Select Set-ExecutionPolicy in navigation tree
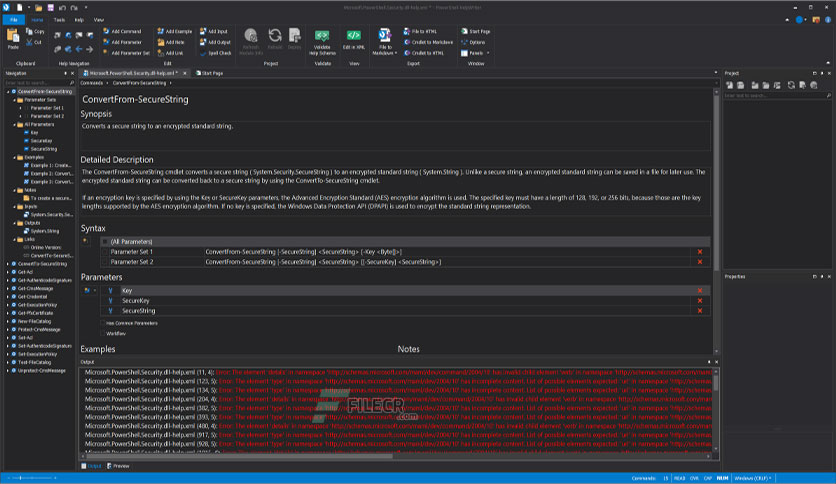 pyautogui.click(x=35, y=354)
